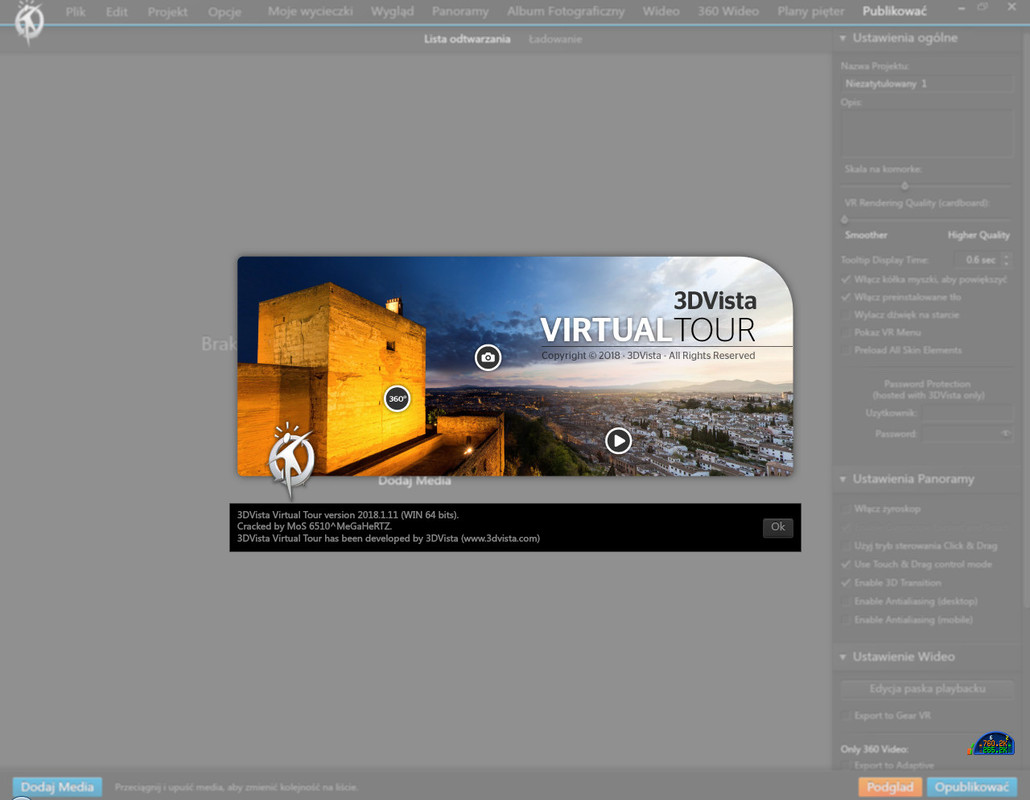Click the play icon on the splash image
The height and width of the screenshot is (800, 1030).
[x=618, y=441]
